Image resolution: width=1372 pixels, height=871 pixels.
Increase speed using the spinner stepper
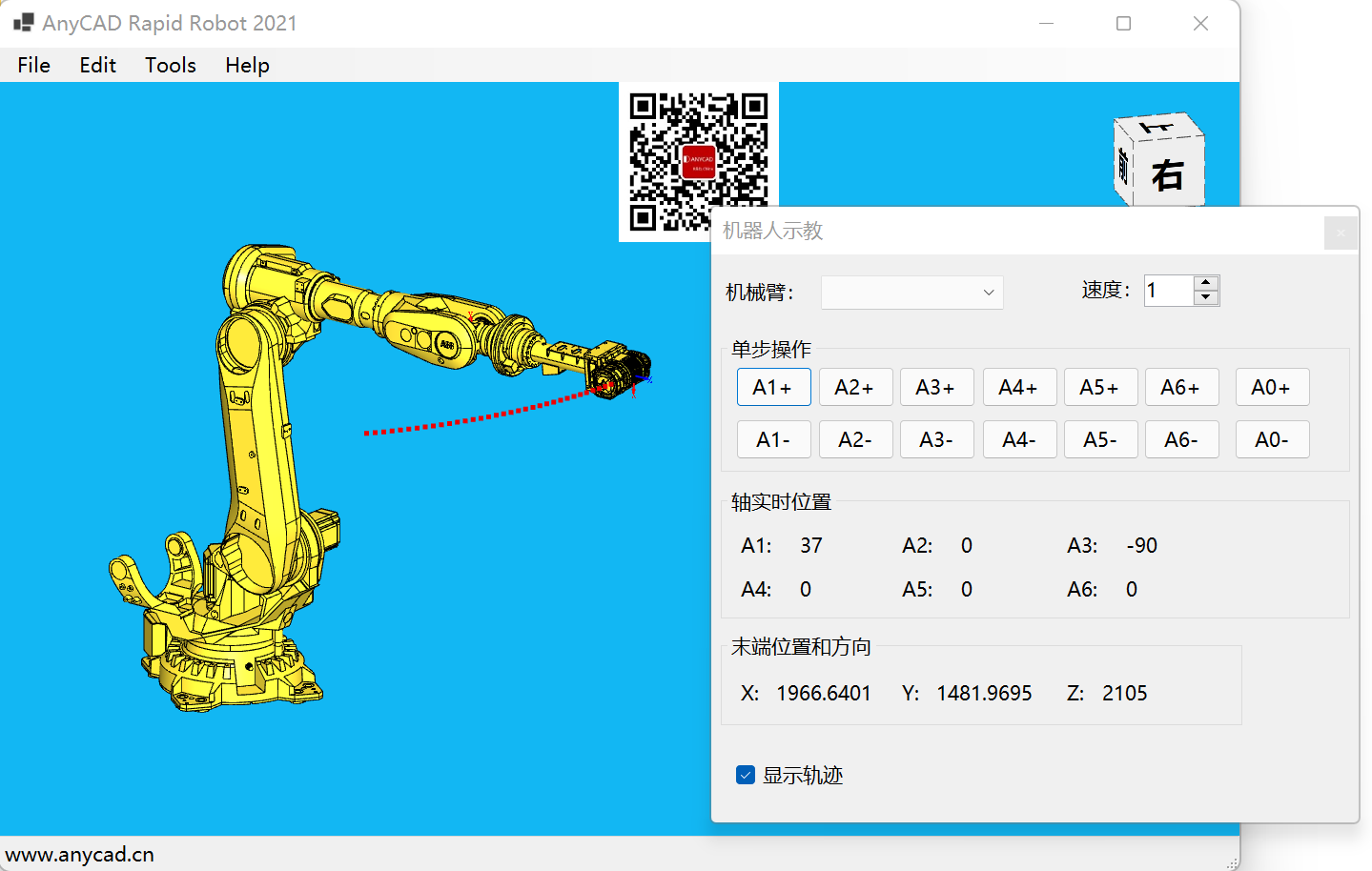[1205, 283]
